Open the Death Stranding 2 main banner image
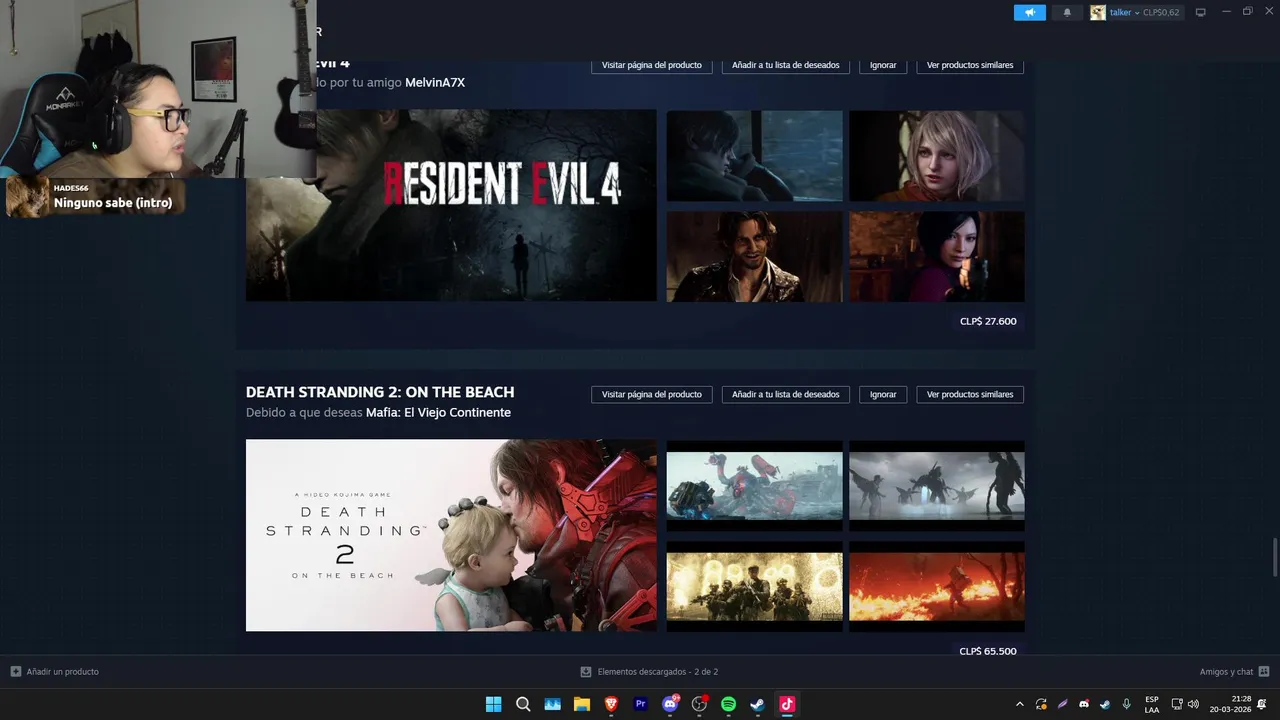The height and width of the screenshot is (720, 1280). point(451,535)
